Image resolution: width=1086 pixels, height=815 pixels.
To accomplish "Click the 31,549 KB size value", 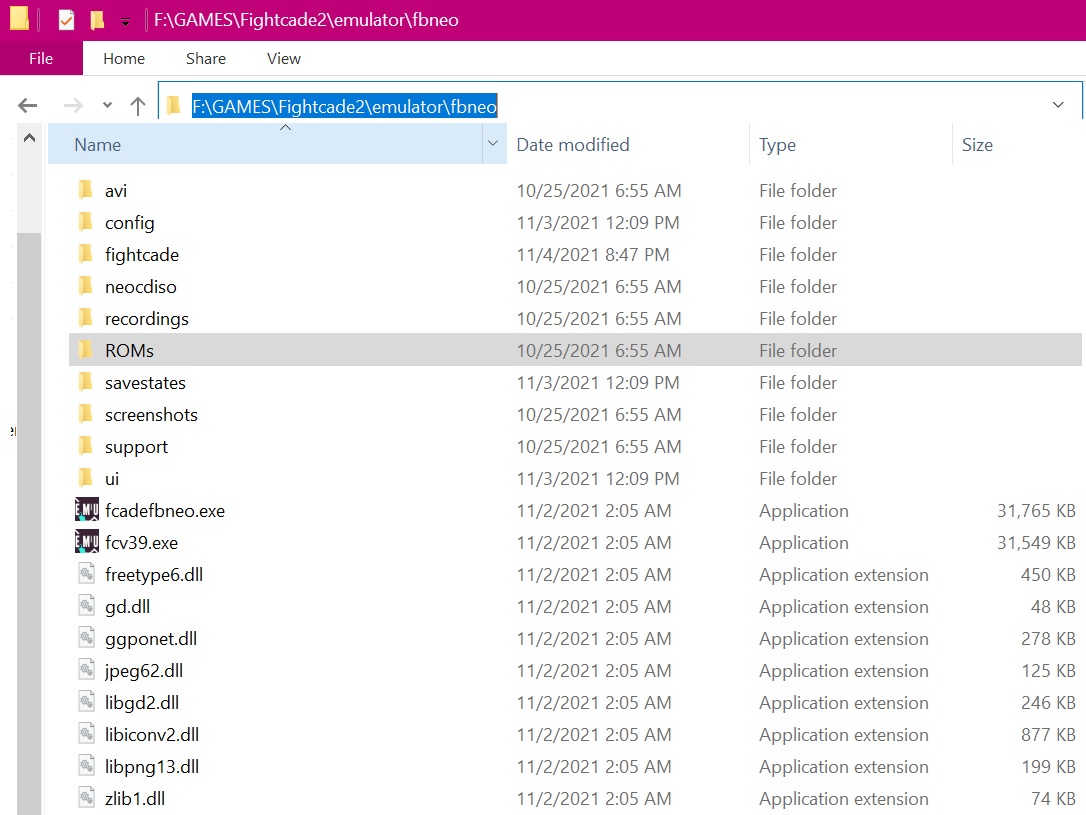I will click(1036, 543).
